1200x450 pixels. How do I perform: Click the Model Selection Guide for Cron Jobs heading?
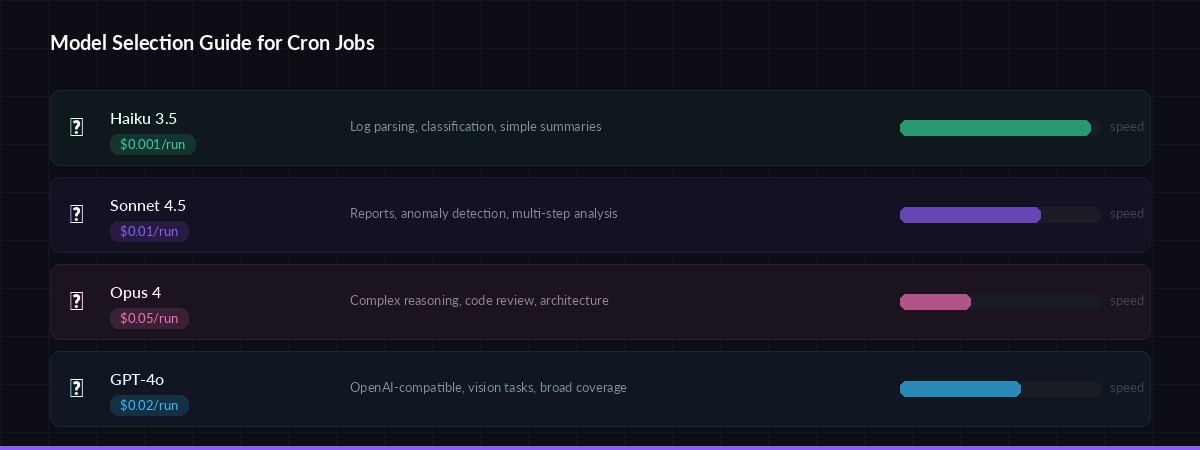pos(212,43)
